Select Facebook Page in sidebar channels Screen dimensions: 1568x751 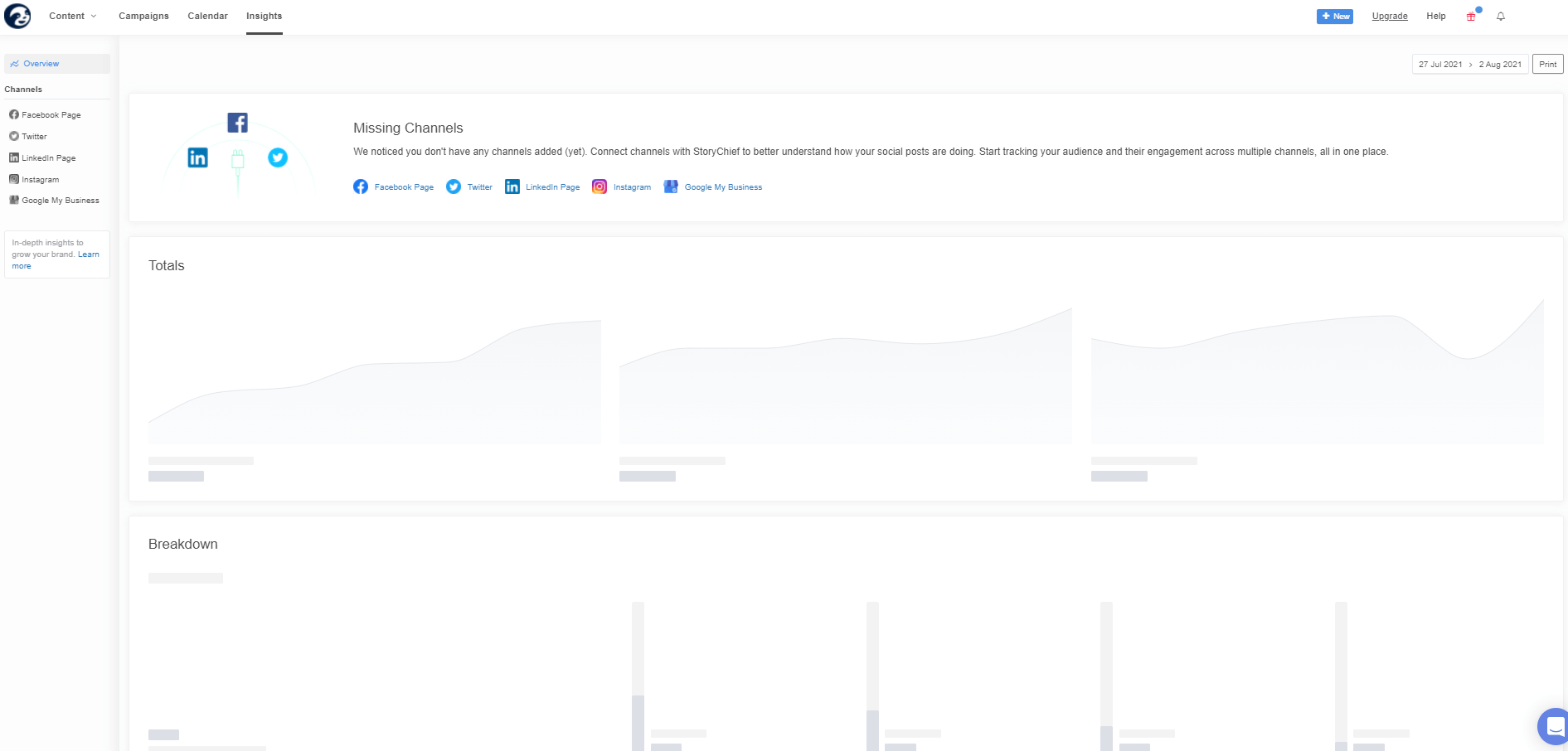pos(51,115)
